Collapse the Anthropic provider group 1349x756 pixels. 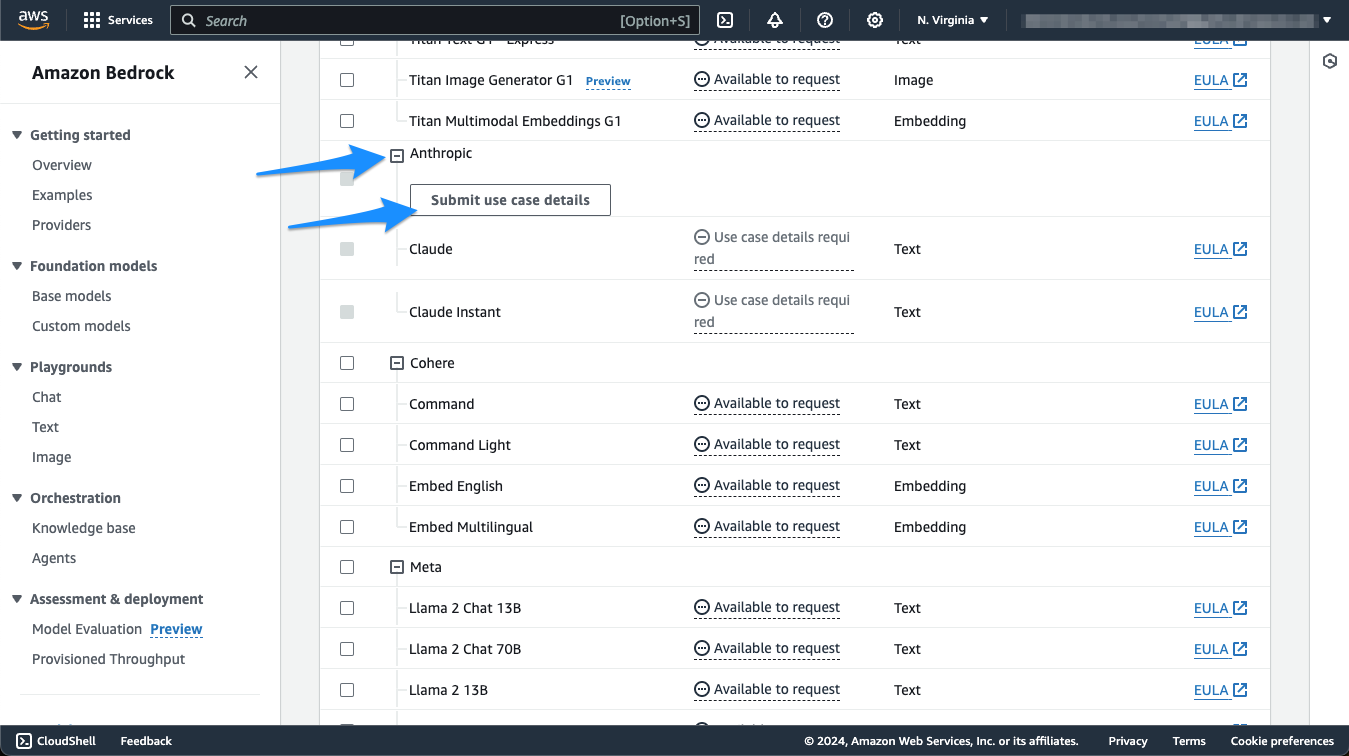[397, 155]
